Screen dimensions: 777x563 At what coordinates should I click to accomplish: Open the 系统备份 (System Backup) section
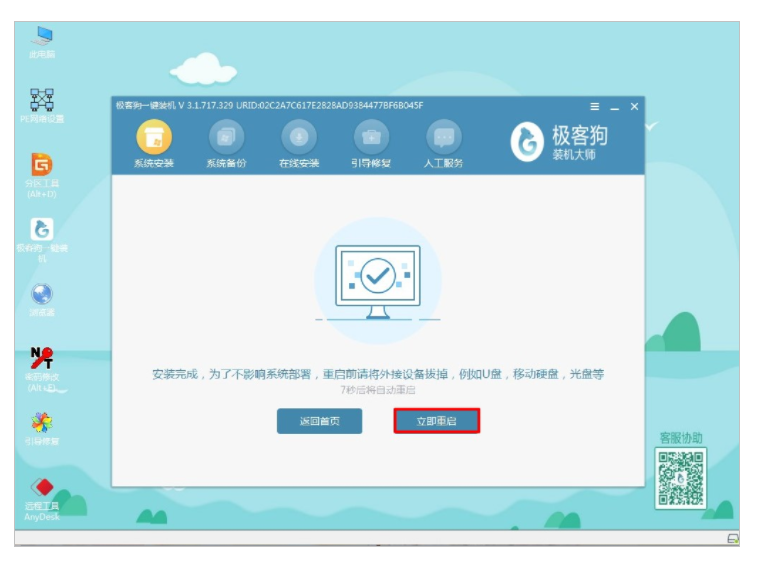click(226, 140)
